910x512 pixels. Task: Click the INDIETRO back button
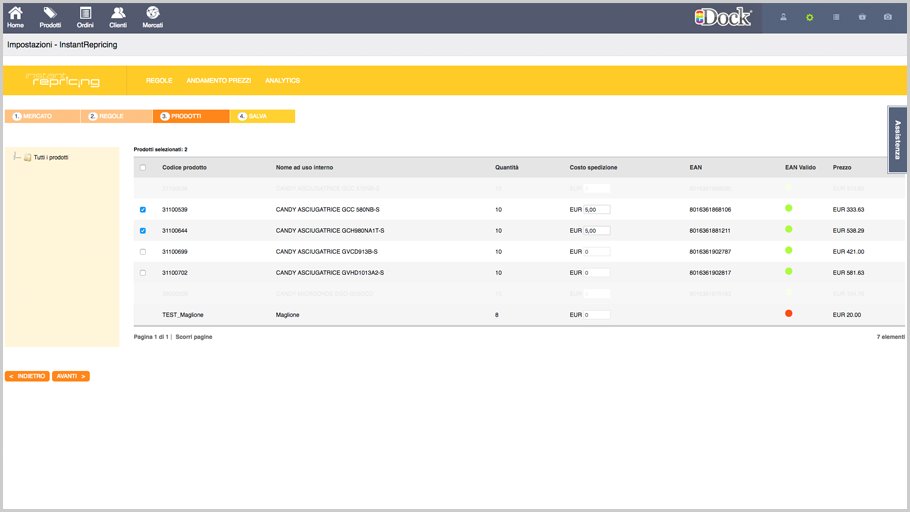pos(27,376)
